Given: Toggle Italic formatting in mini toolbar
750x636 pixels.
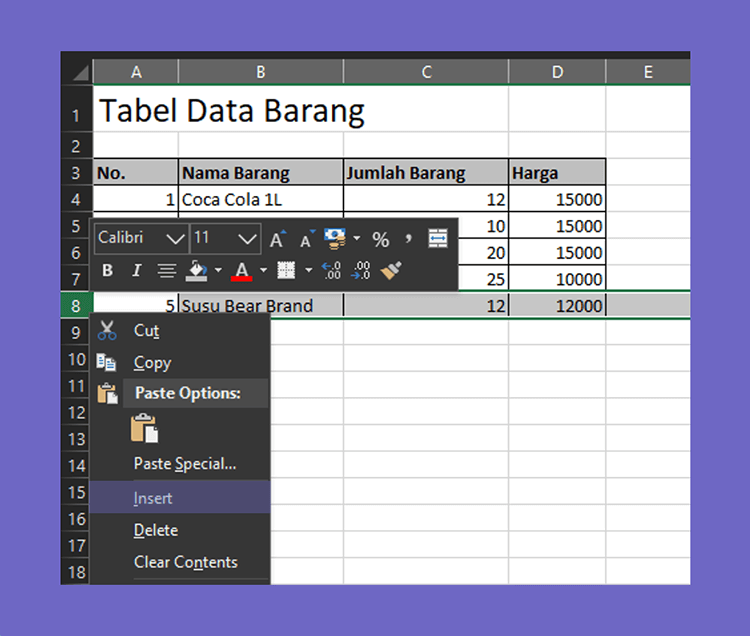Looking at the screenshot, I should [x=137, y=270].
